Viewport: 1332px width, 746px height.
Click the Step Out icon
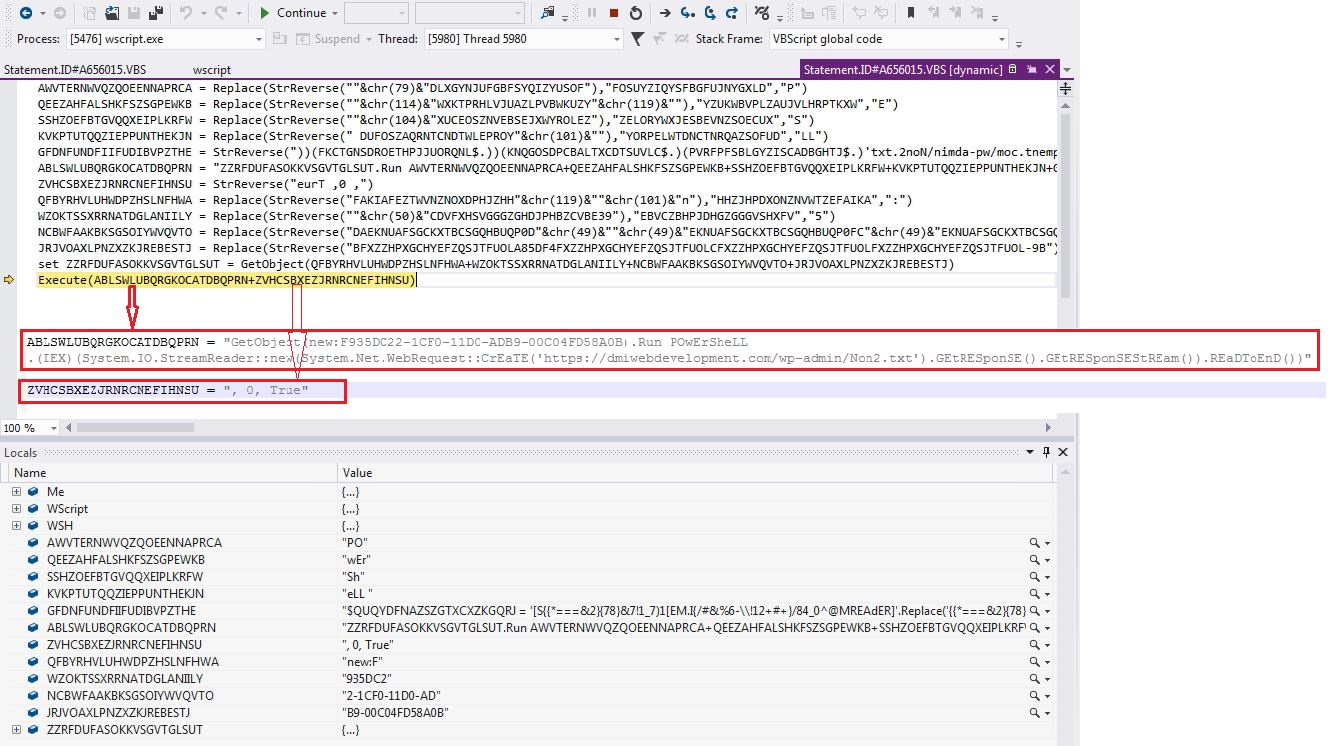pos(732,13)
